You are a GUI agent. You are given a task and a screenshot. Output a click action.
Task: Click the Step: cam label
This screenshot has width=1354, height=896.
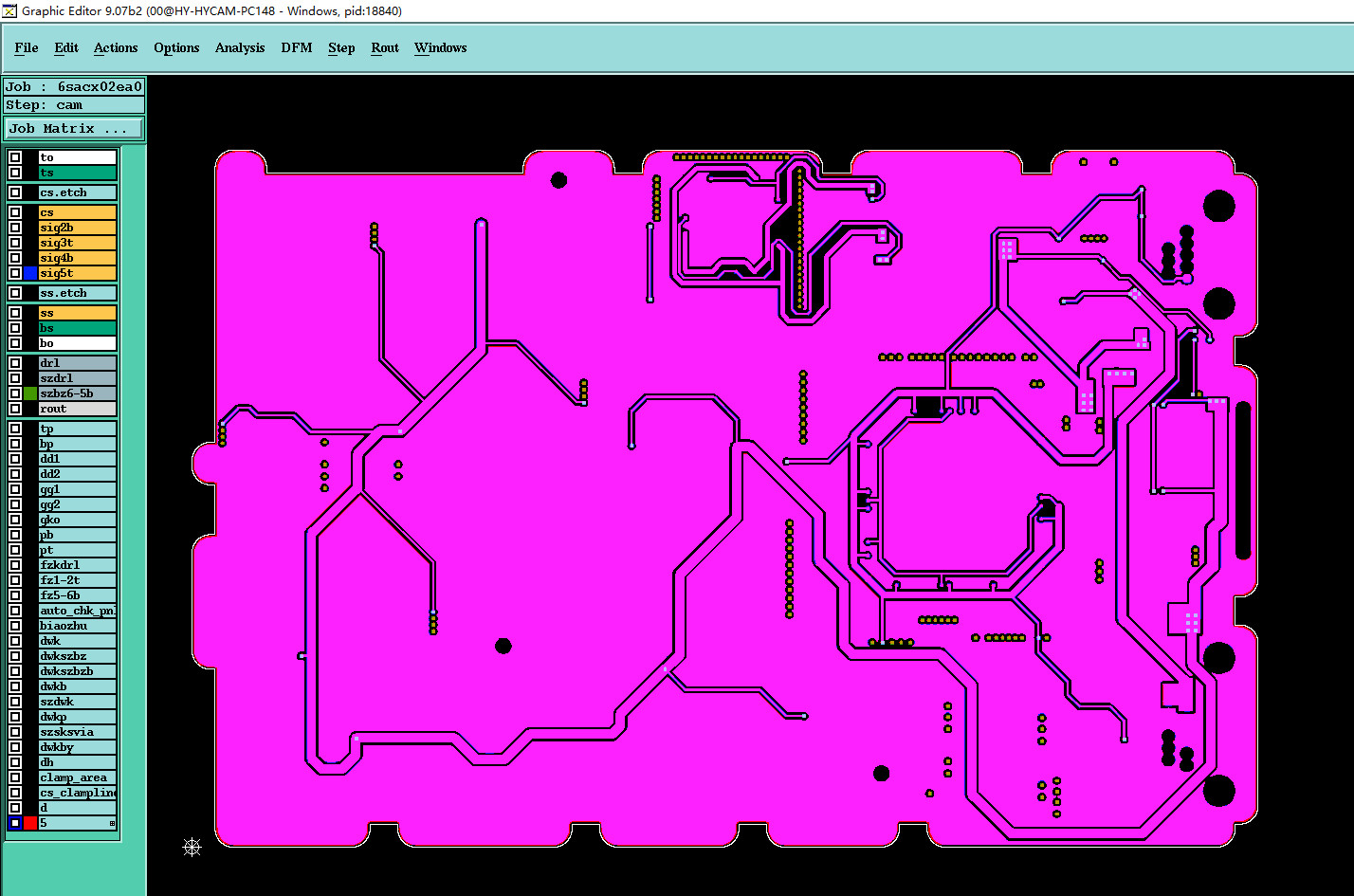click(x=75, y=104)
